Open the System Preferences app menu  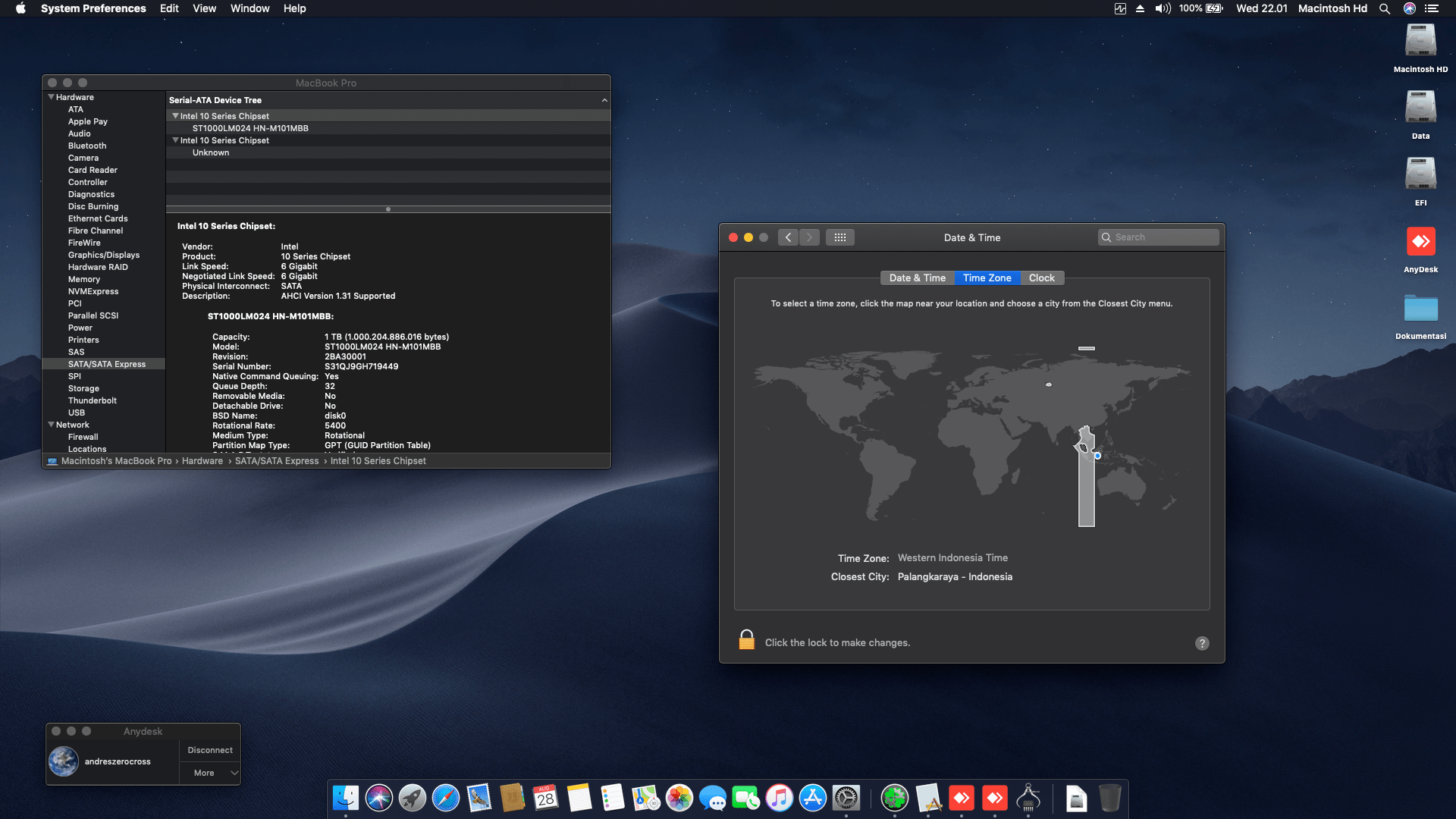pos(93,8)
